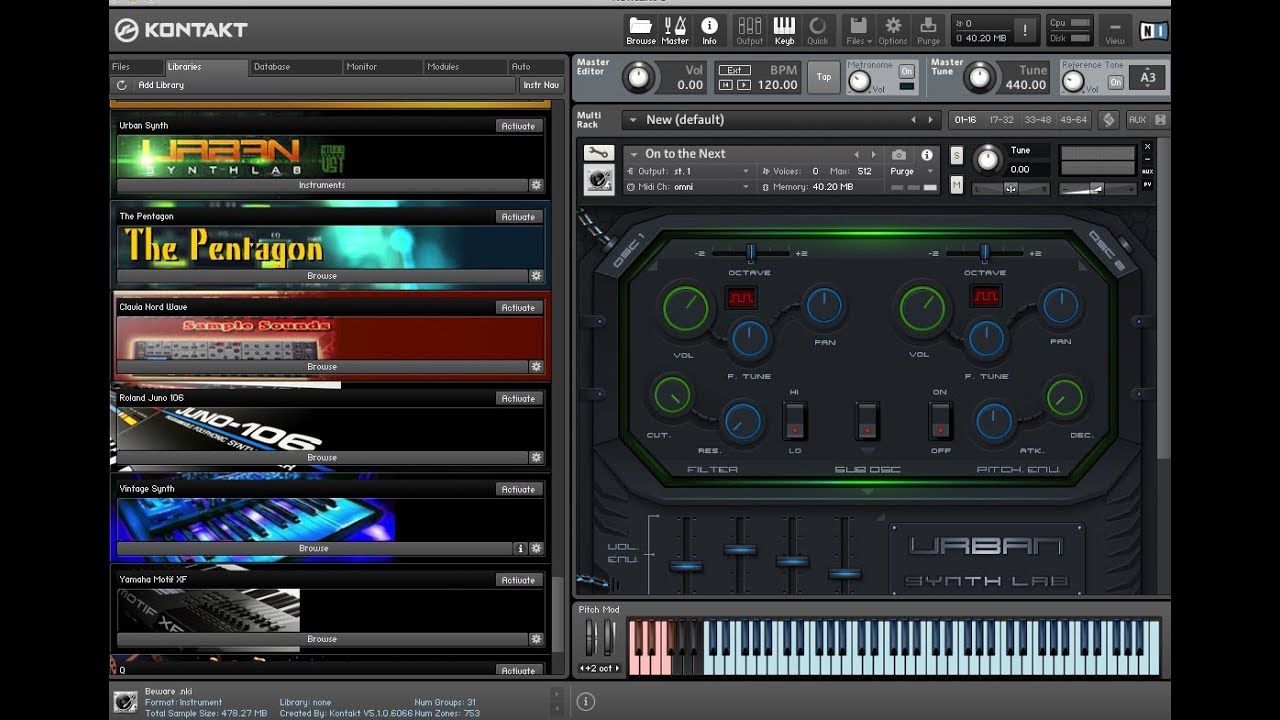Viewport: 1280px width, 720px height.
Task: Adjust the OSC 2 octave slider
Action: pos(985,253)
